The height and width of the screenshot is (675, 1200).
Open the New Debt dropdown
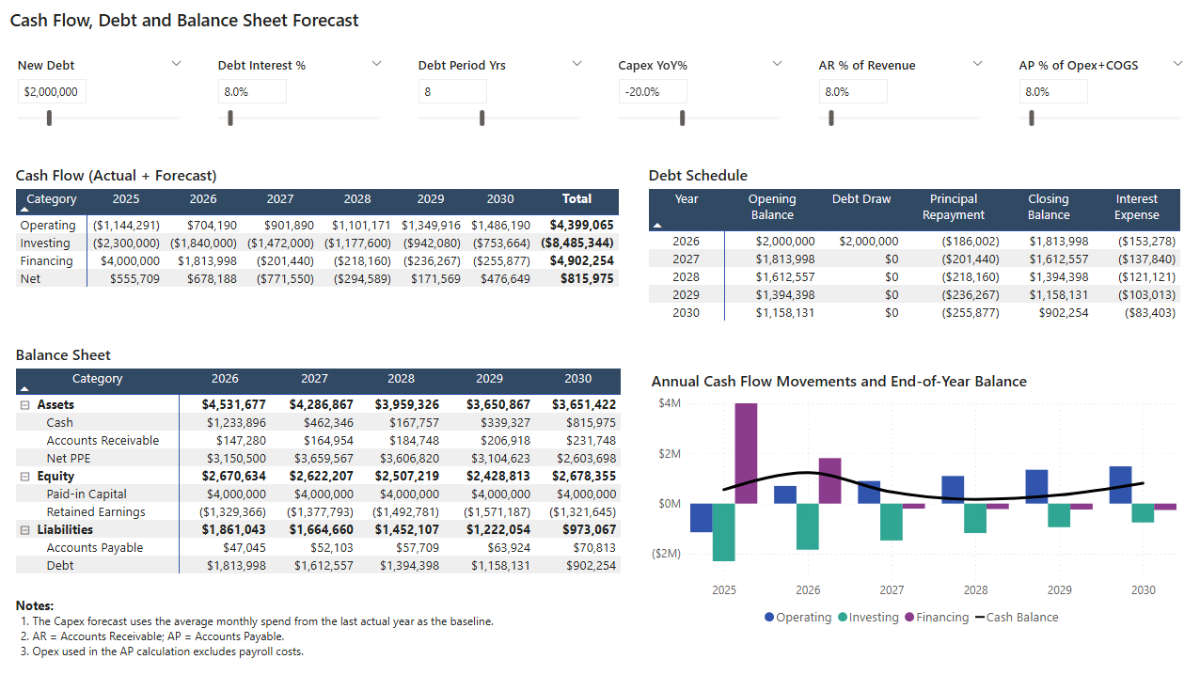[177, 63]
